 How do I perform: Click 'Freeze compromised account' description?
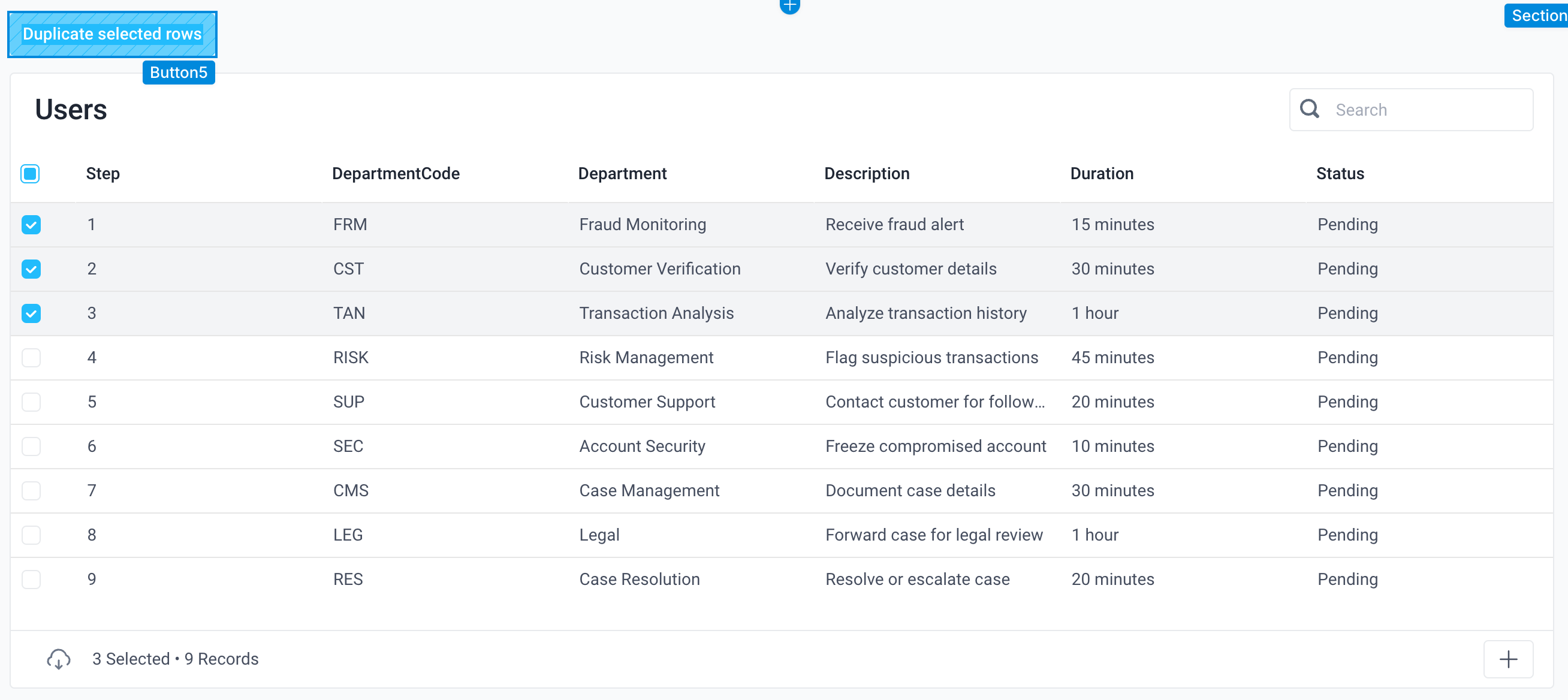936,446
